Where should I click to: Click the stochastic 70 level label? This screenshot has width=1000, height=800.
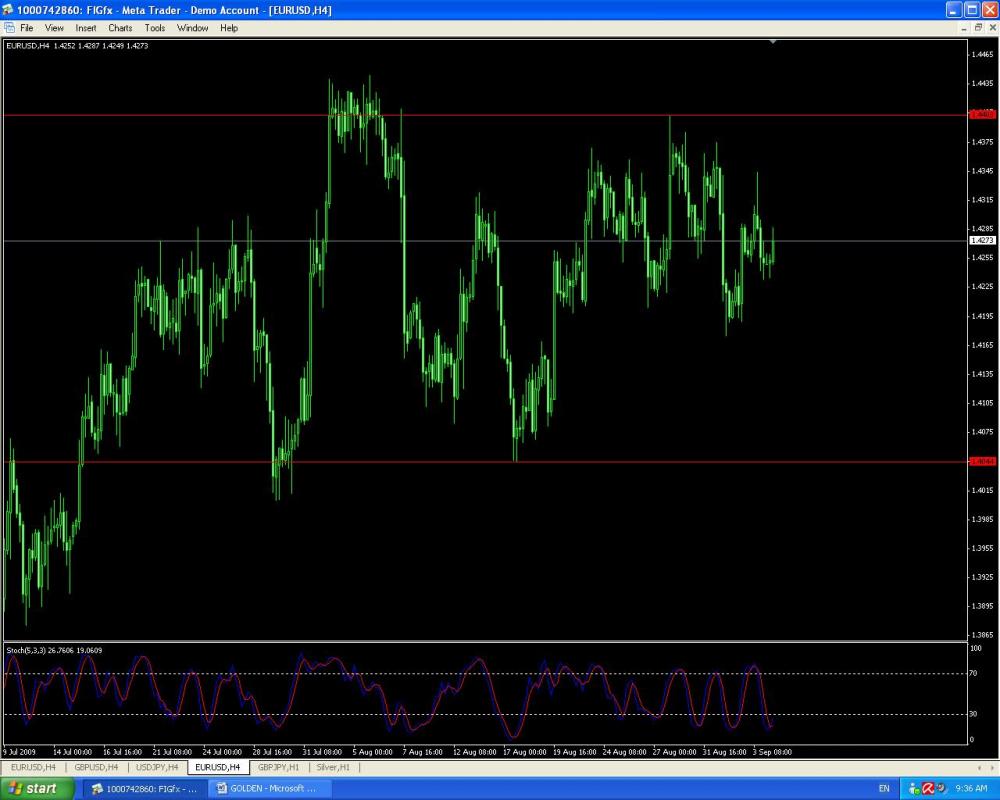coord(973,673)
